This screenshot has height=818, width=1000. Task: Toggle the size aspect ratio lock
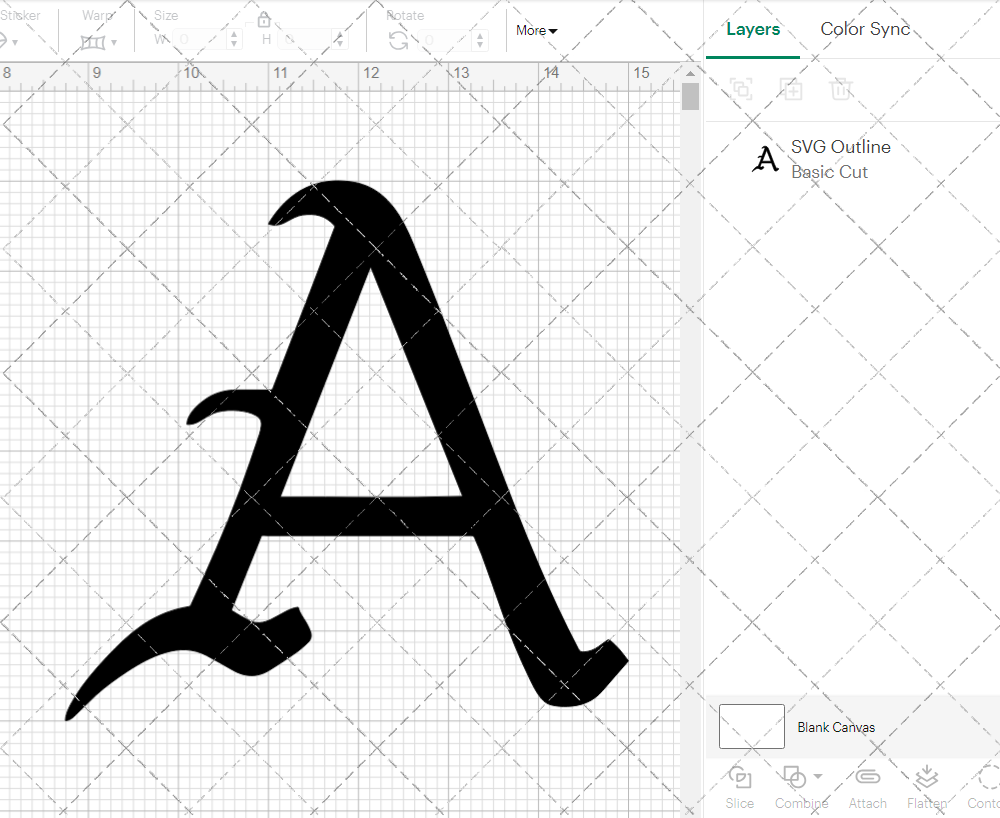[x=263, y=19]
